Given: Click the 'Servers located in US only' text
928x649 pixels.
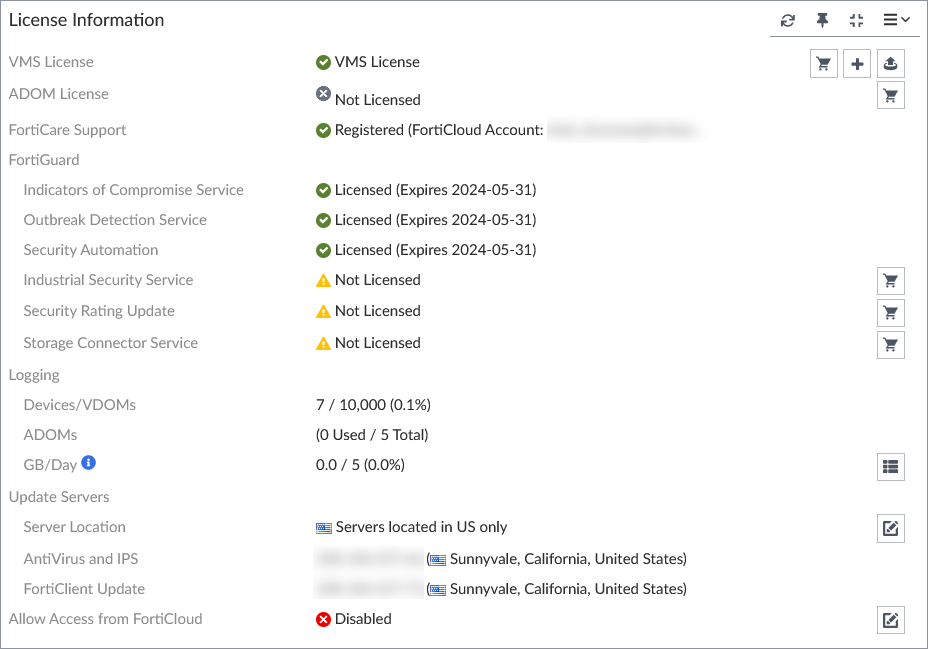Looking at the screenshot, I should (x=421, y=527).
